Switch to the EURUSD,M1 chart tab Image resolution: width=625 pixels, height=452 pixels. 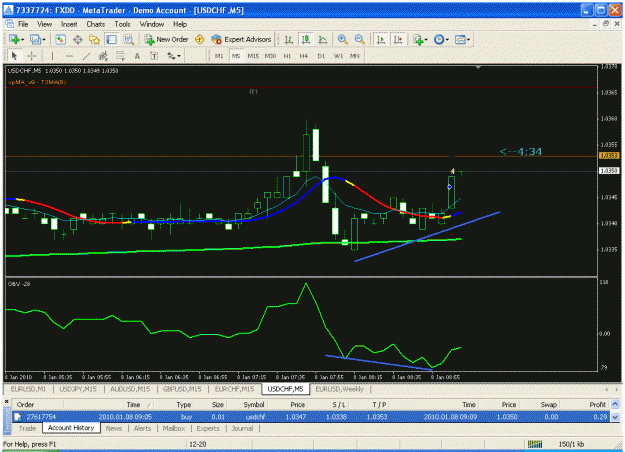coord(28,389)
